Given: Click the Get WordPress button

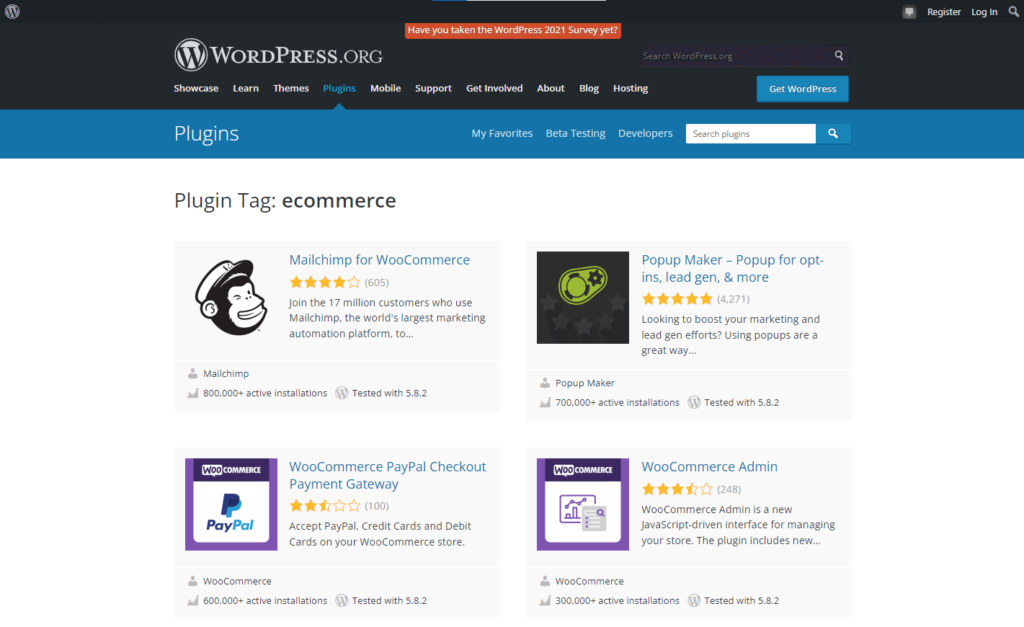Looking at the screenshot, I should (802, 88).
